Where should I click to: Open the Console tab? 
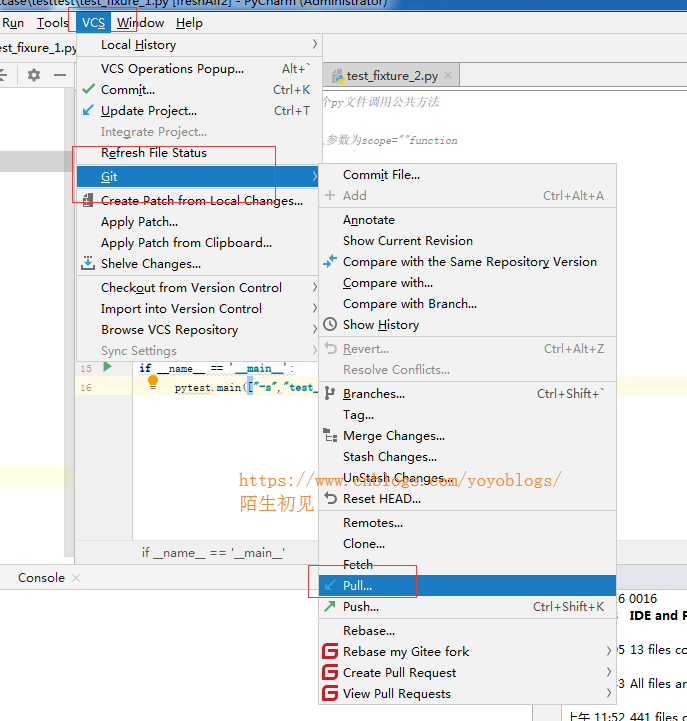pos(41,578)
